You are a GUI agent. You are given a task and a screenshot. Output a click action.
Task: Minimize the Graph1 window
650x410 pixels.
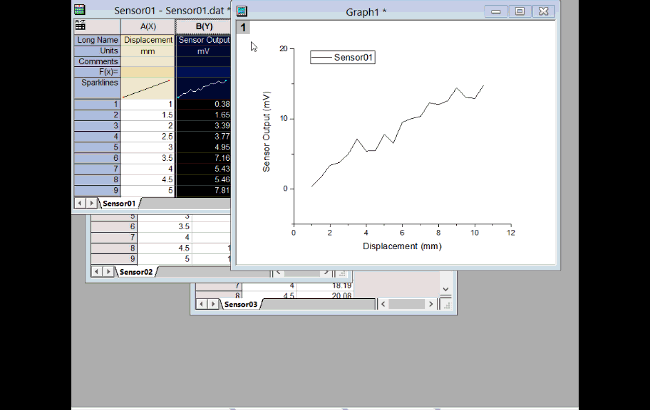[496, 12]
